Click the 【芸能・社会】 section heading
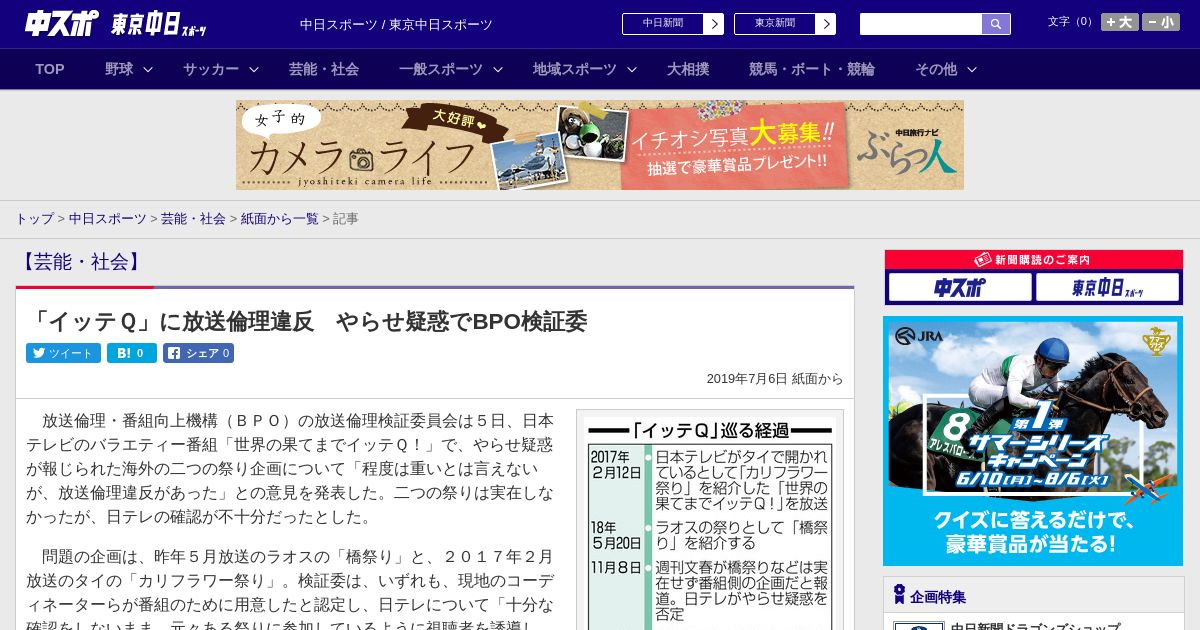1200x630 pixels. tap(81, 262)
